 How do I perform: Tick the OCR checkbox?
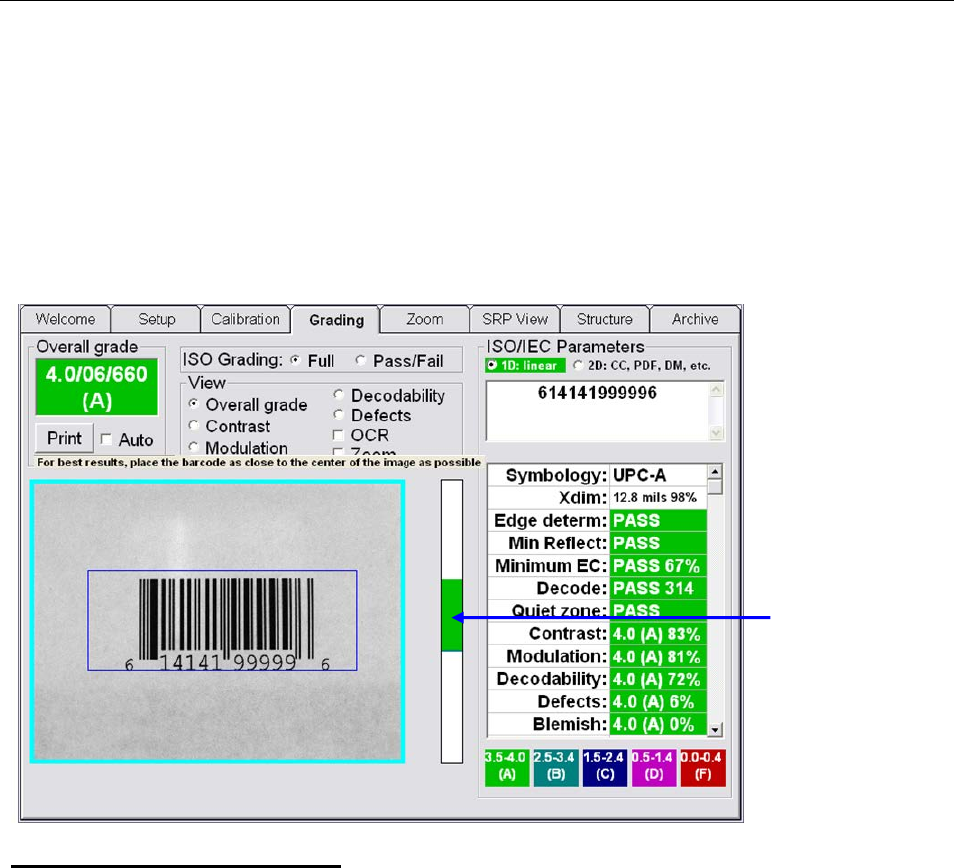coord(338,435)
